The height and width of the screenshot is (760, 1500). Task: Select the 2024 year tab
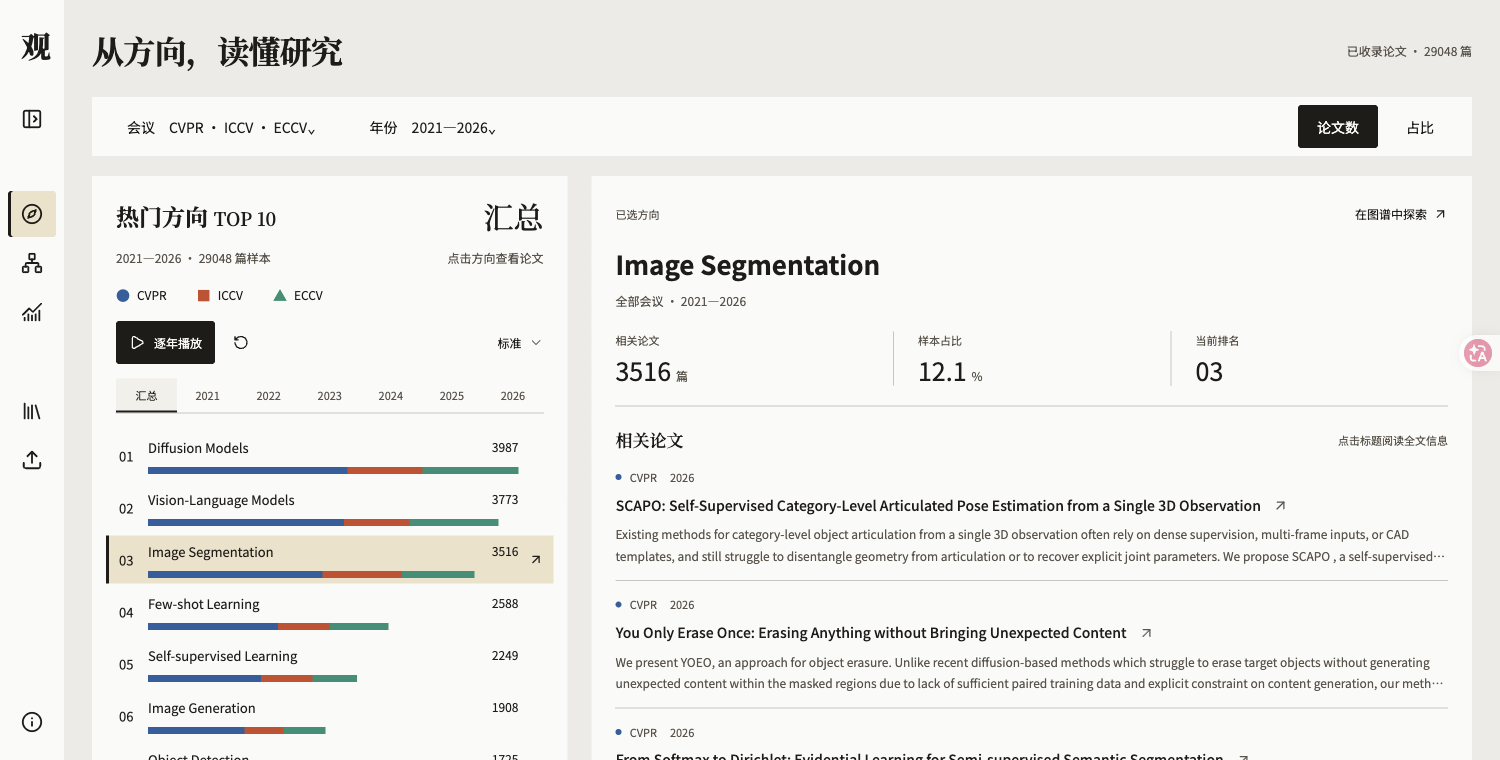point(390,396)
